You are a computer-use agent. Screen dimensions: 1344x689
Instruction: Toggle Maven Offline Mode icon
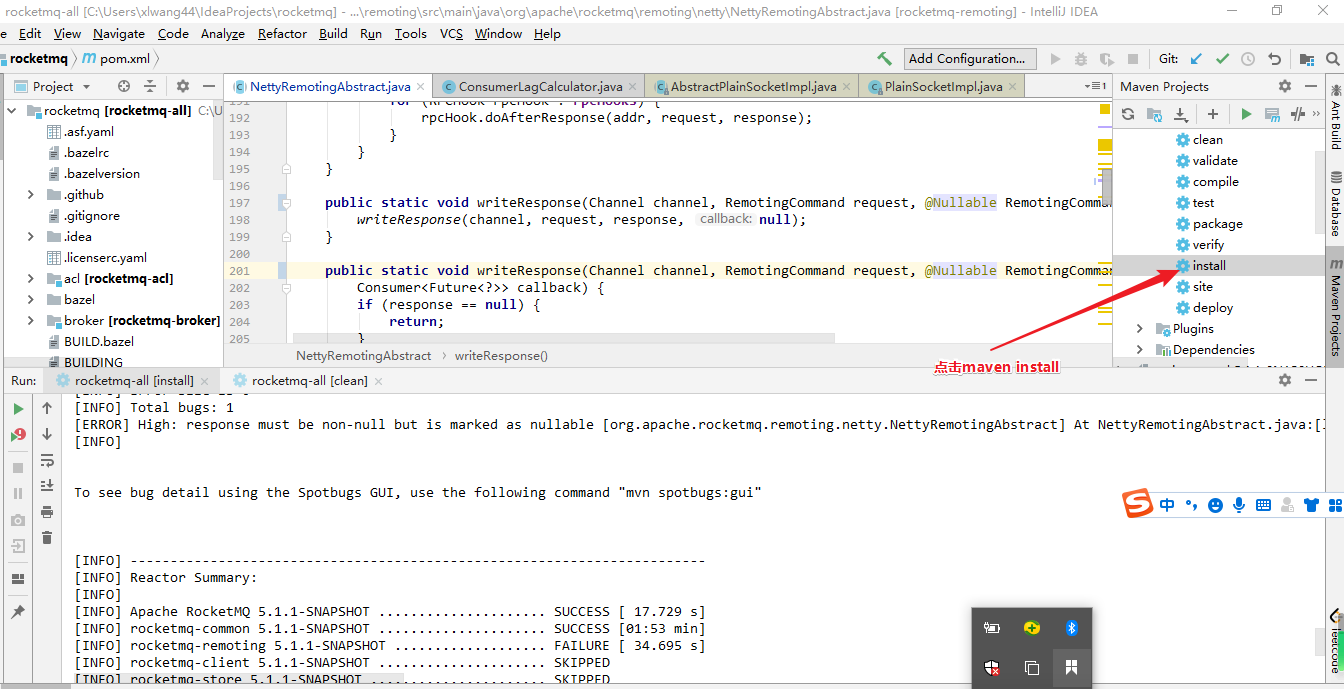click(1298, 114)
